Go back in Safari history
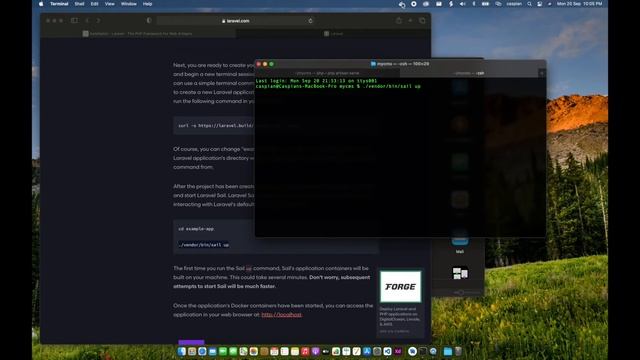The image size is (640, 360). click(87, 20)
